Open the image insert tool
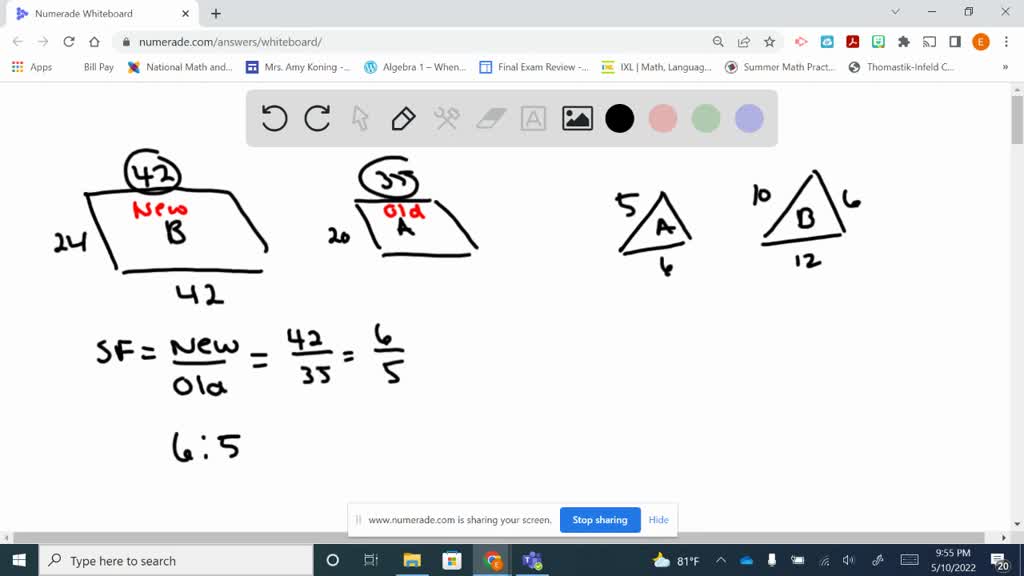 coord(576,118)
